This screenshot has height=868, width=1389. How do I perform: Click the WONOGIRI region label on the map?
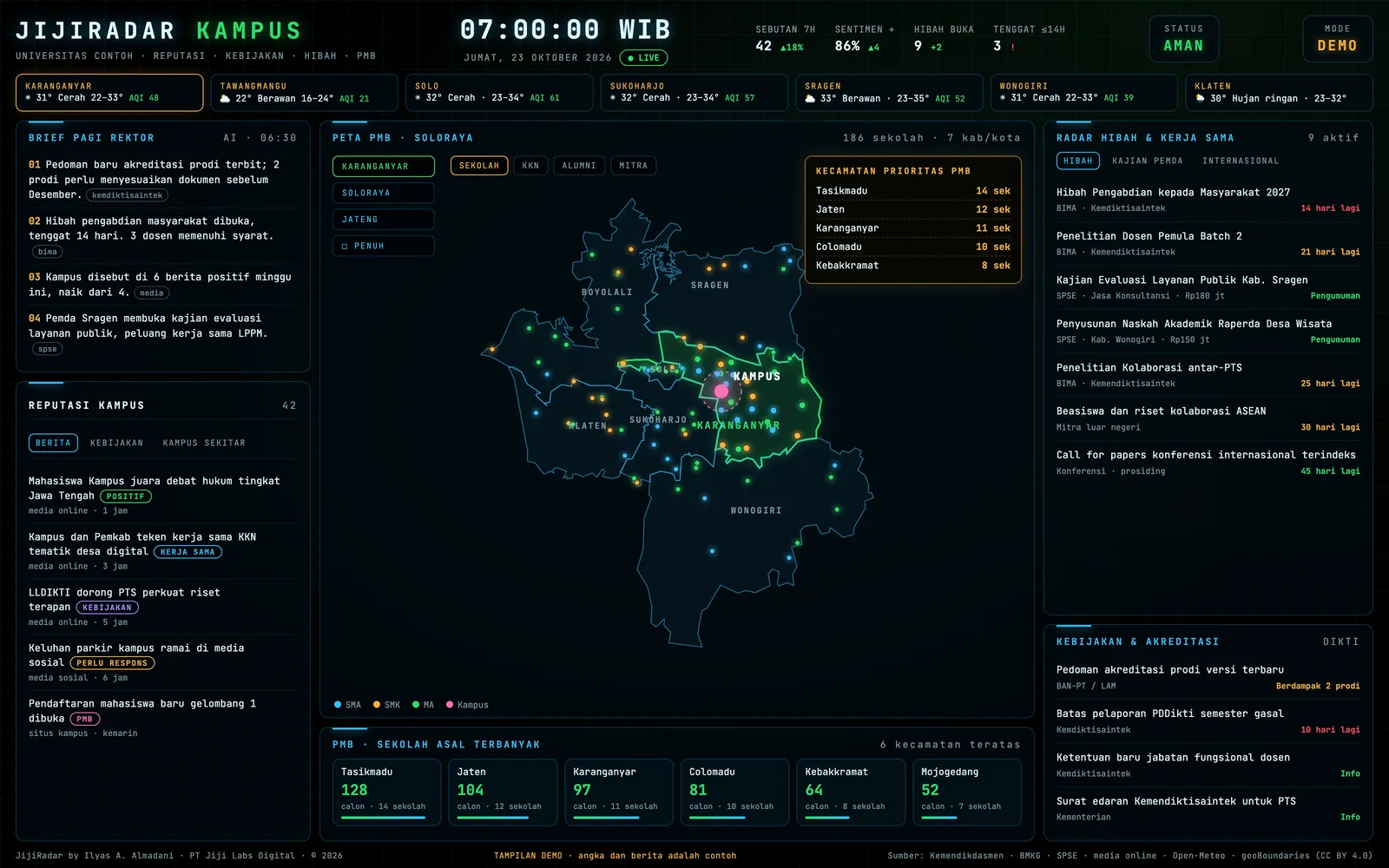[756, 511]
